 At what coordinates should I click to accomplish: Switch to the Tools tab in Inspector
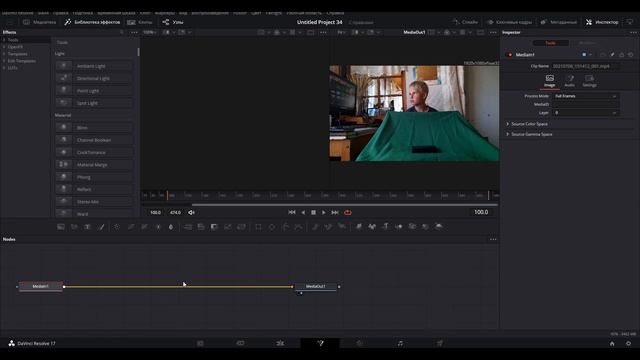click(x=551, y=43)
